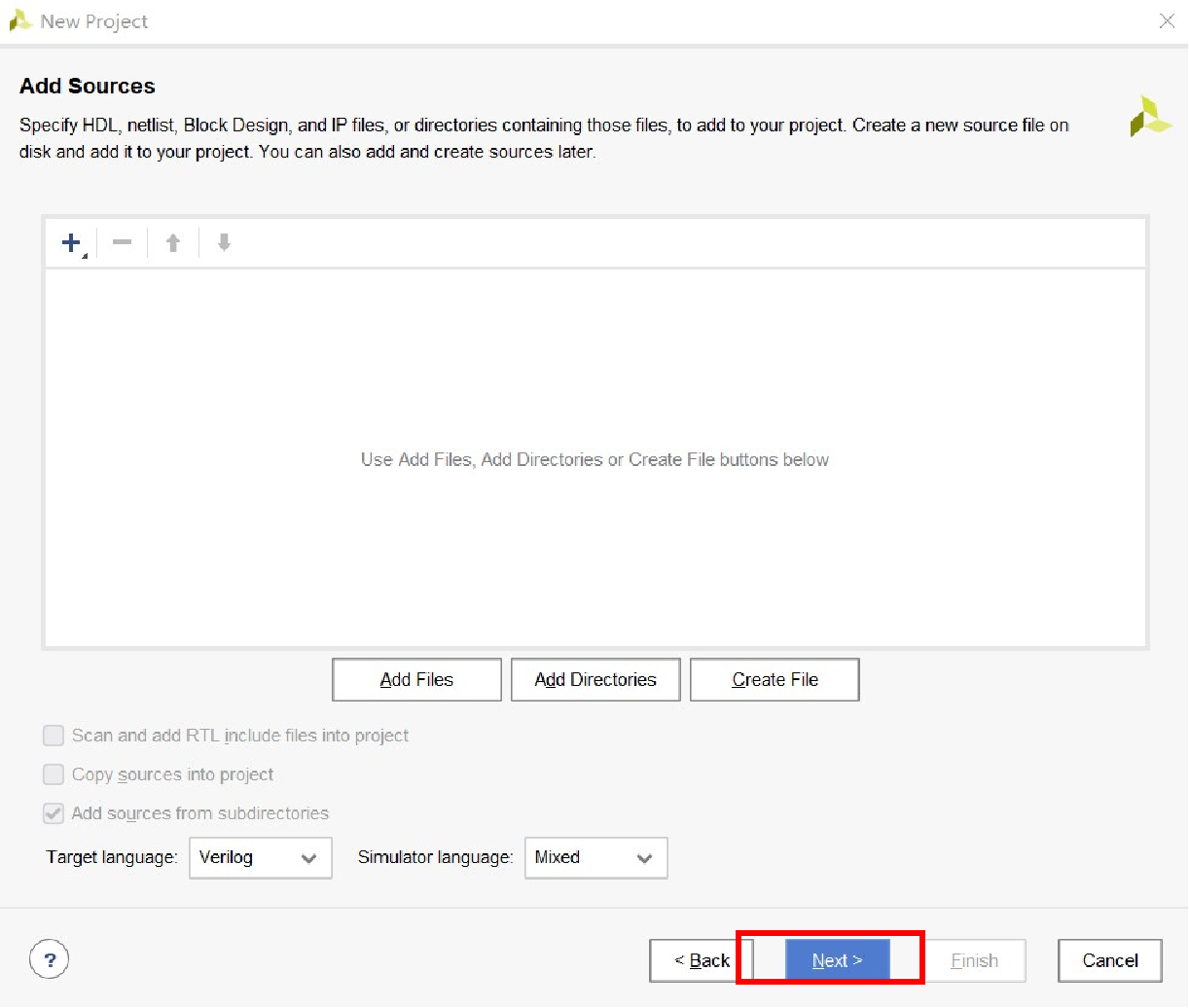Click the Move Up arrow icon
Screen dimensions: 1189x1008
pyautogui.click(x=173, y=242)
